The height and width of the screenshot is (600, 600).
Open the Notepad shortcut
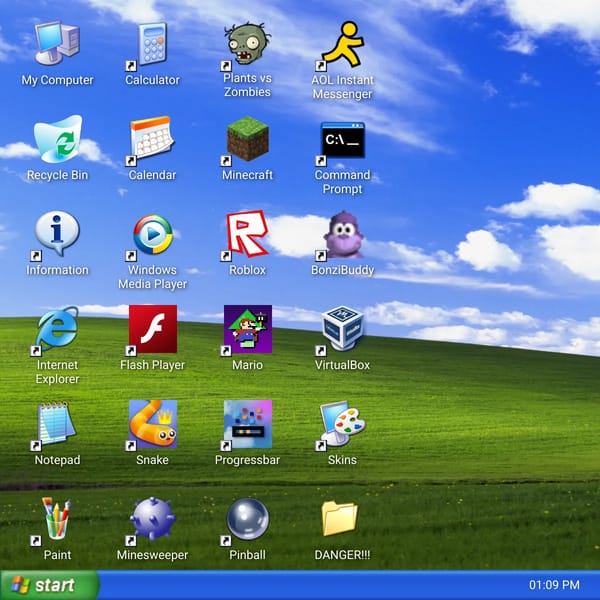57,423
